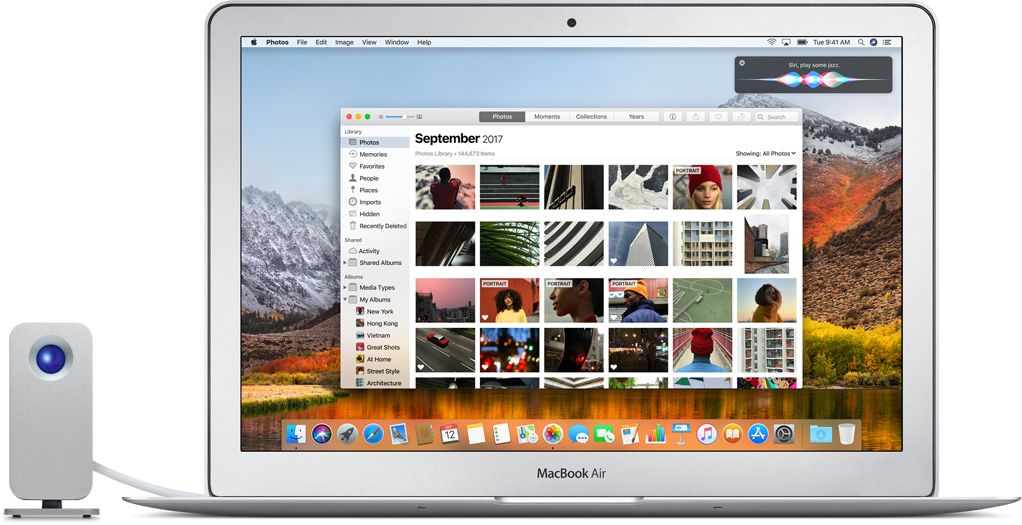Viewport: 1022px width, 525px height.
Task: Select the Photos view tab
Action: pyautogui.click(x=502, y=117)
